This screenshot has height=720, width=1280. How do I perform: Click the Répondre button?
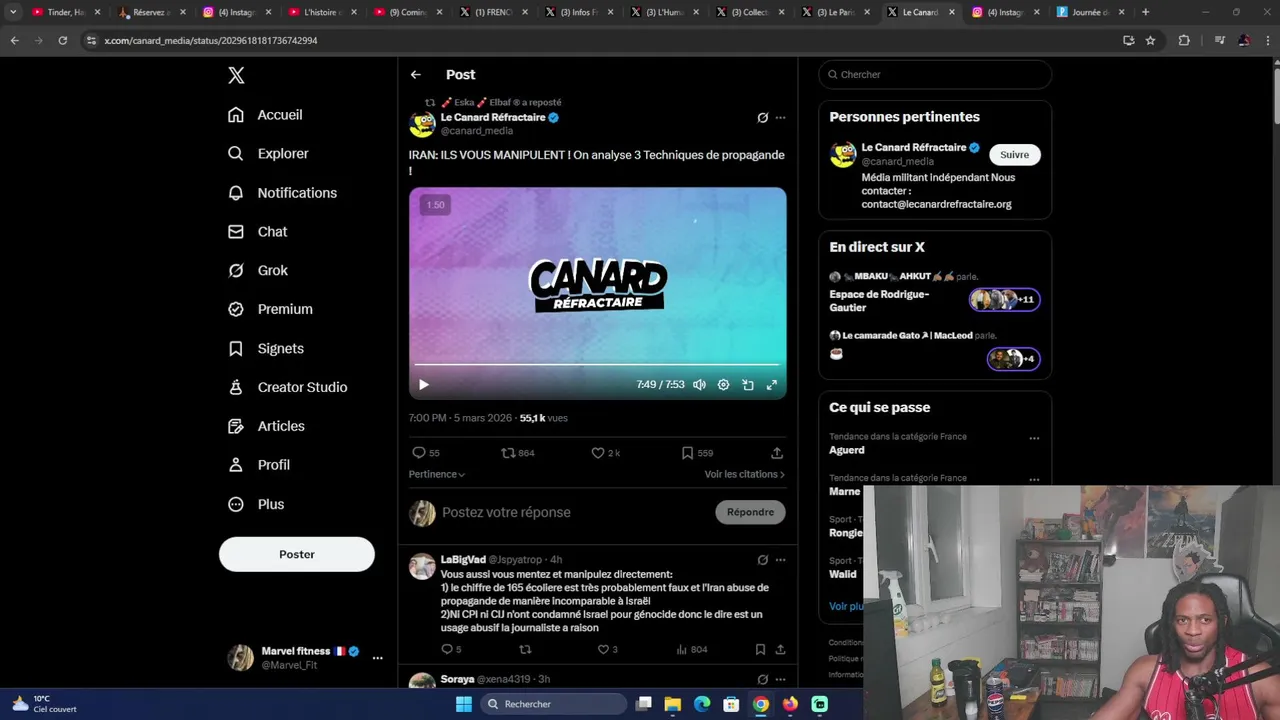750,512
